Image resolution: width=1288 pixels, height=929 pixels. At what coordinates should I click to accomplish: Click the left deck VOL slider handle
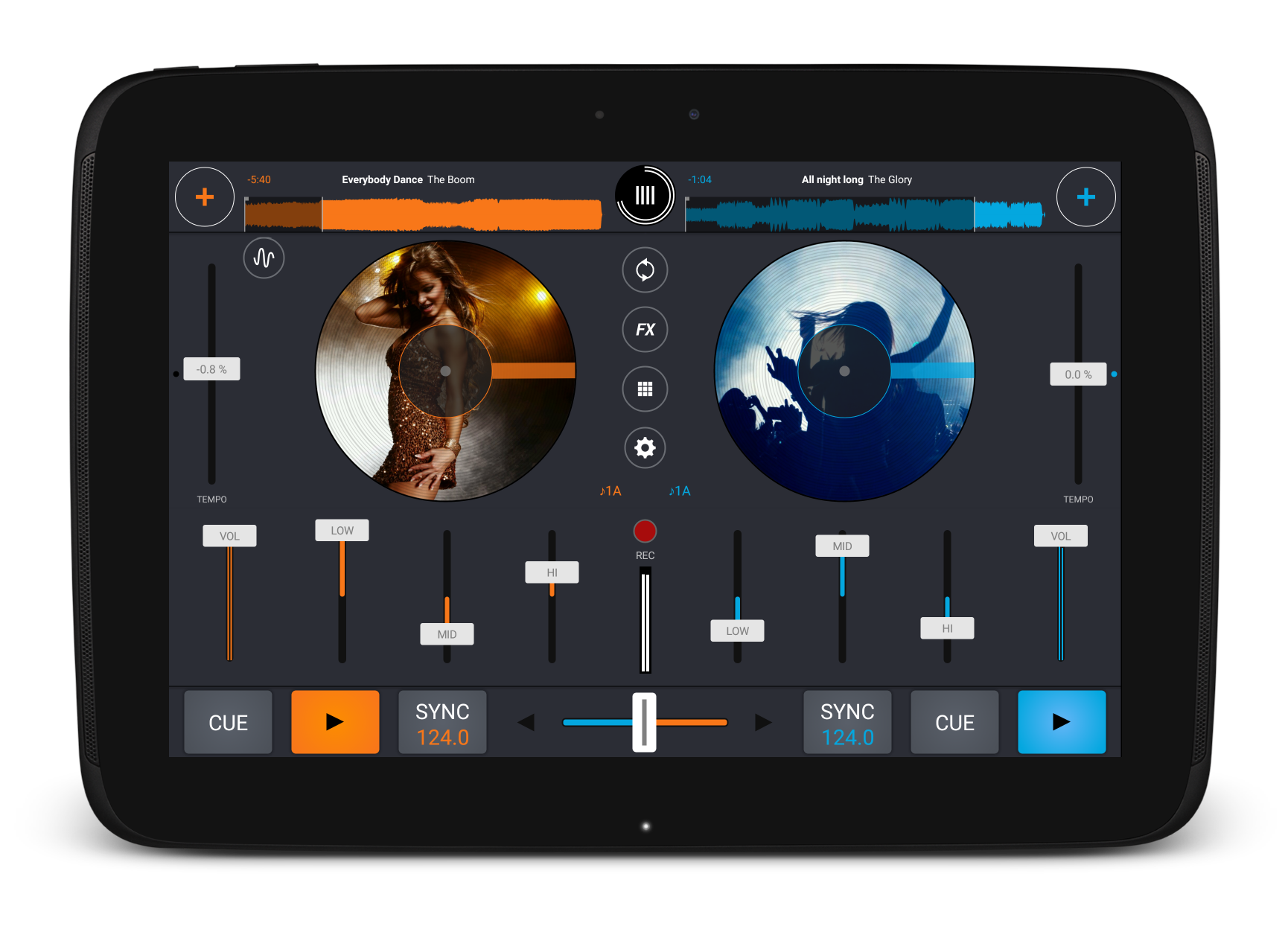coord(229,536)
